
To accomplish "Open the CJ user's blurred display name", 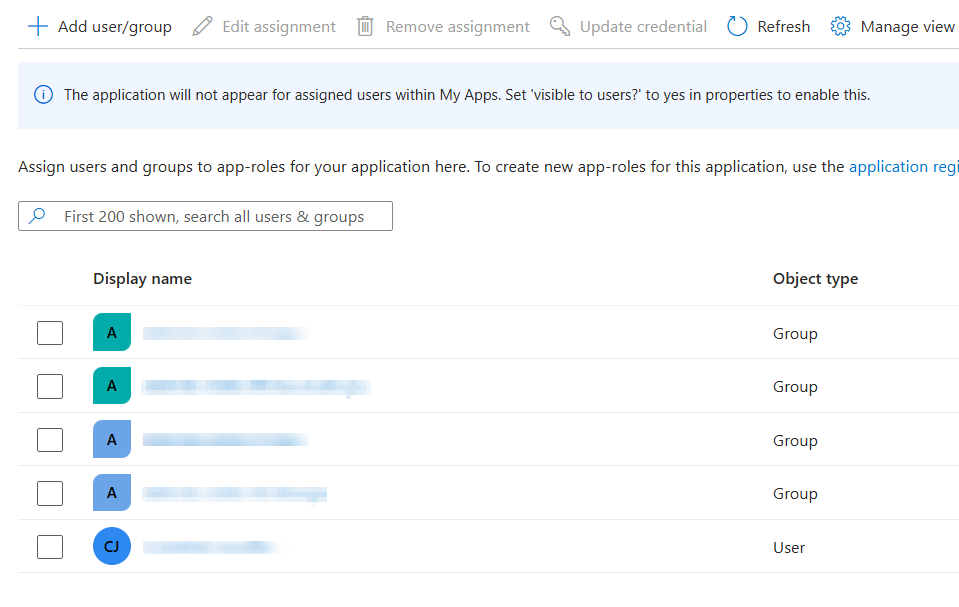I will coord(210,547).
